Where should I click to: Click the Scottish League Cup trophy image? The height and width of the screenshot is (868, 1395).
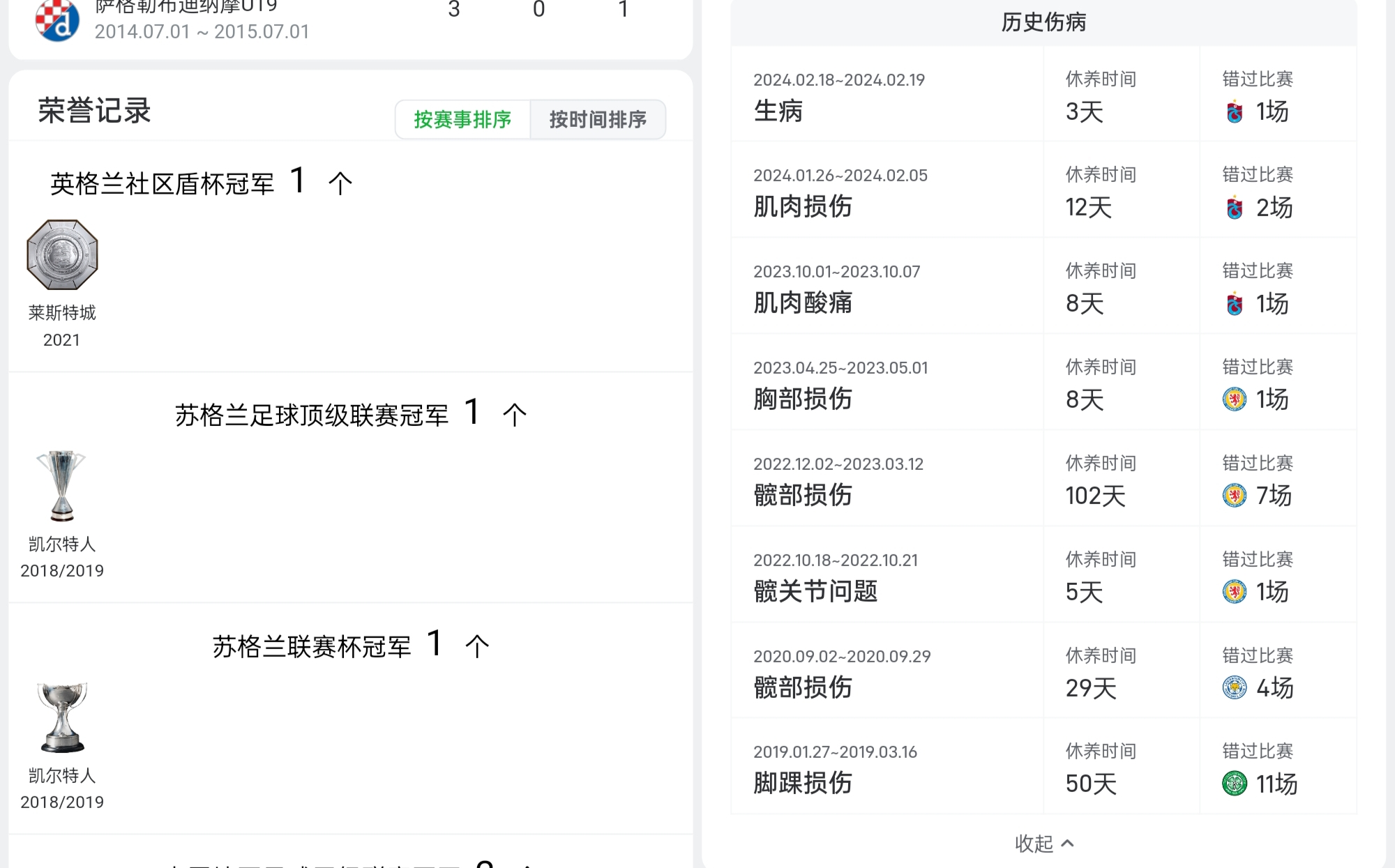tap(62, 717)
